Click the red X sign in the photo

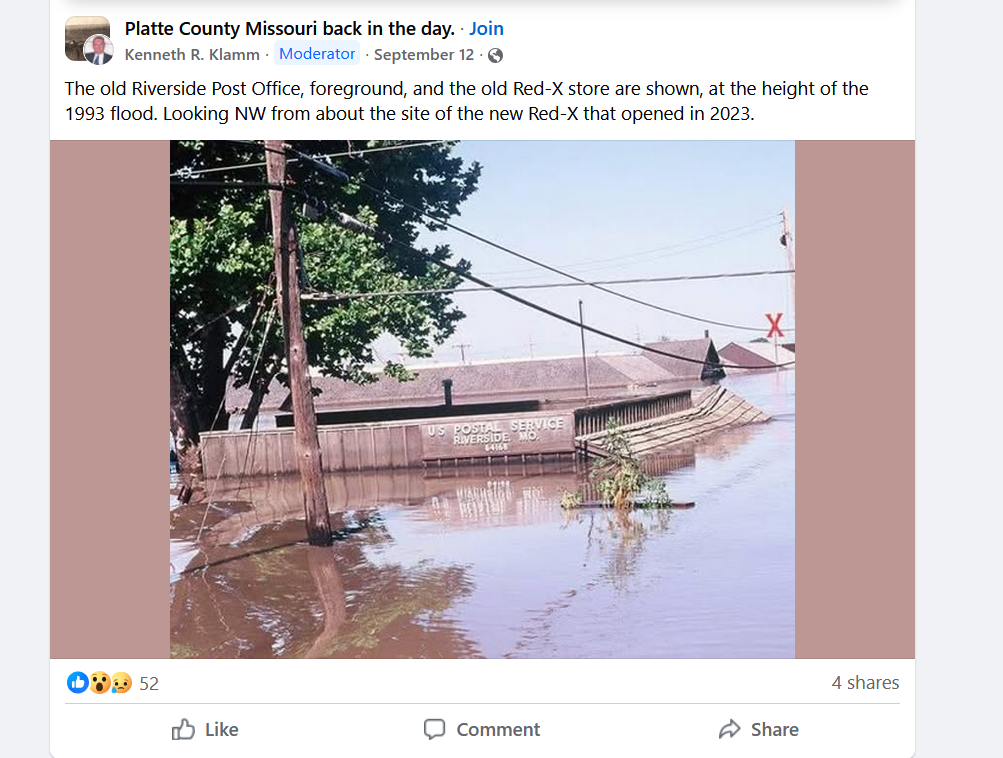pos(774,325)
